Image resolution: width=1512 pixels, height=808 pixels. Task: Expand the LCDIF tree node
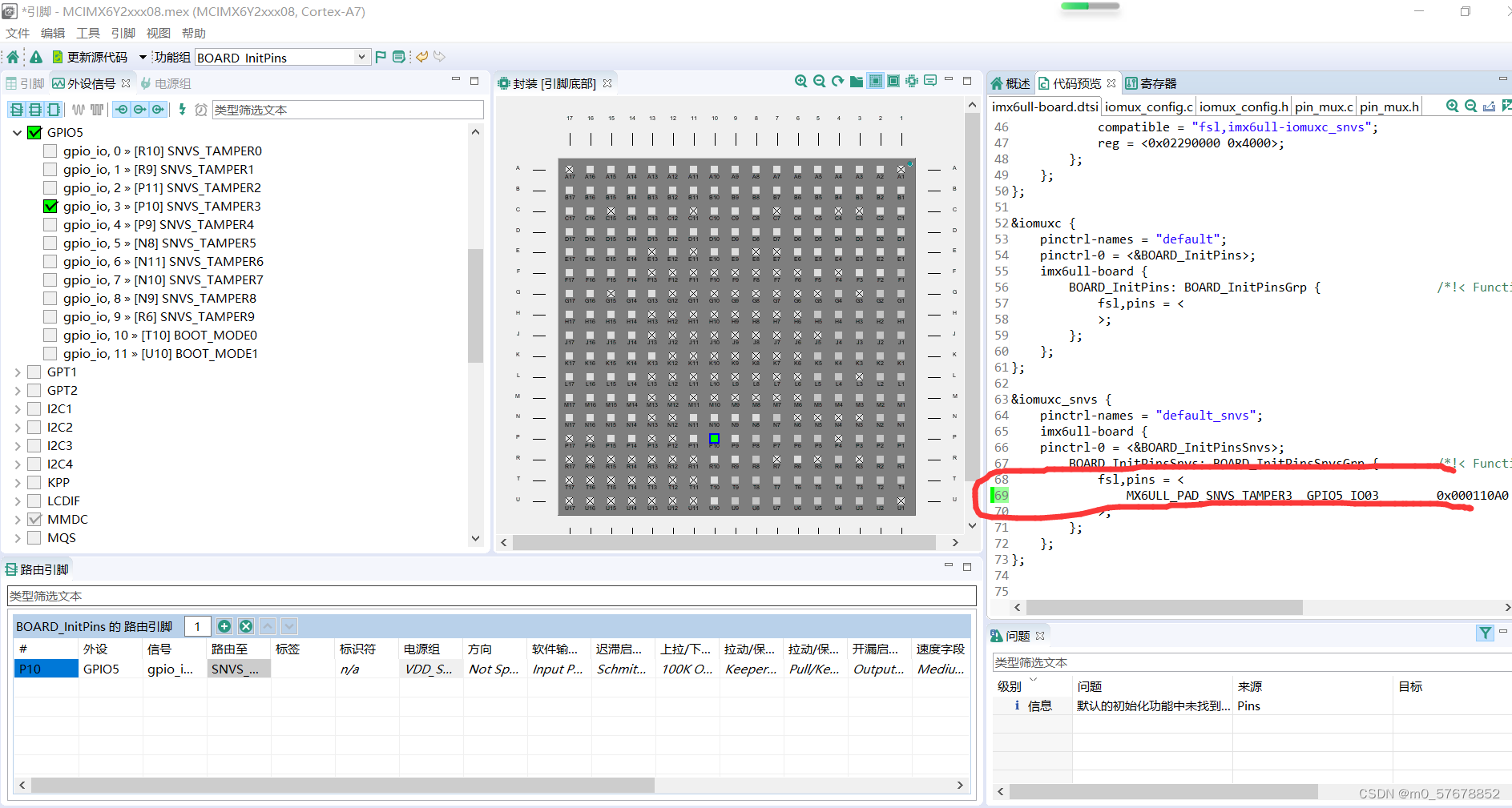click(x=17, y=500)
